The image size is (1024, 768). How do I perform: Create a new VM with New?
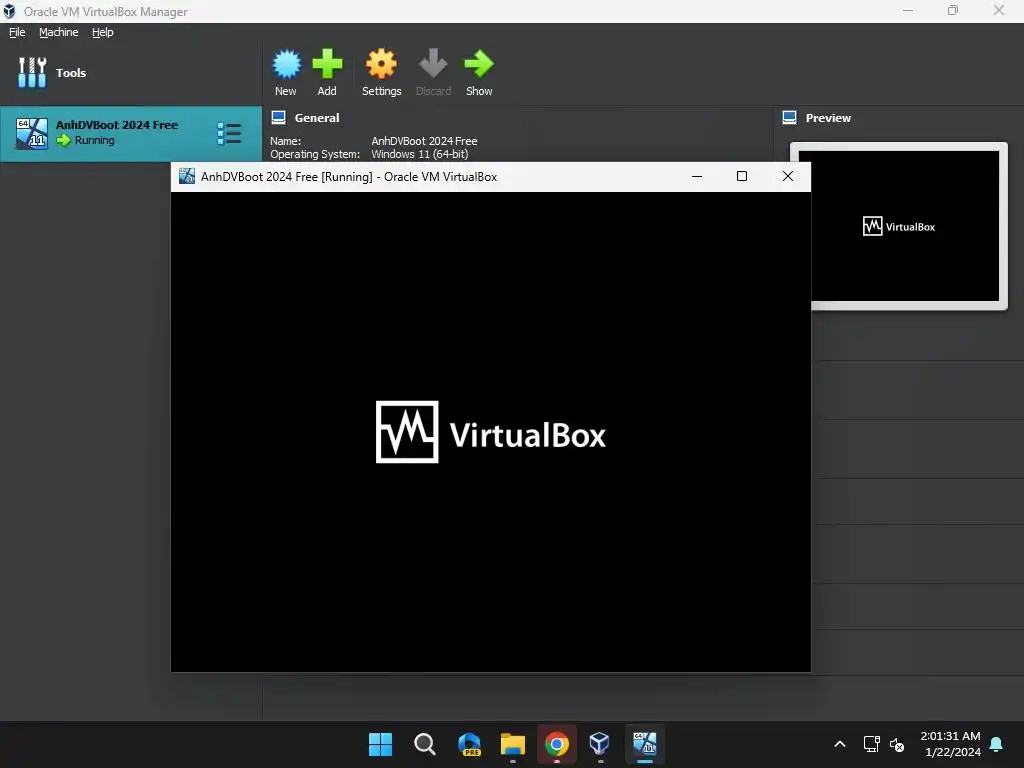[285, 72]
